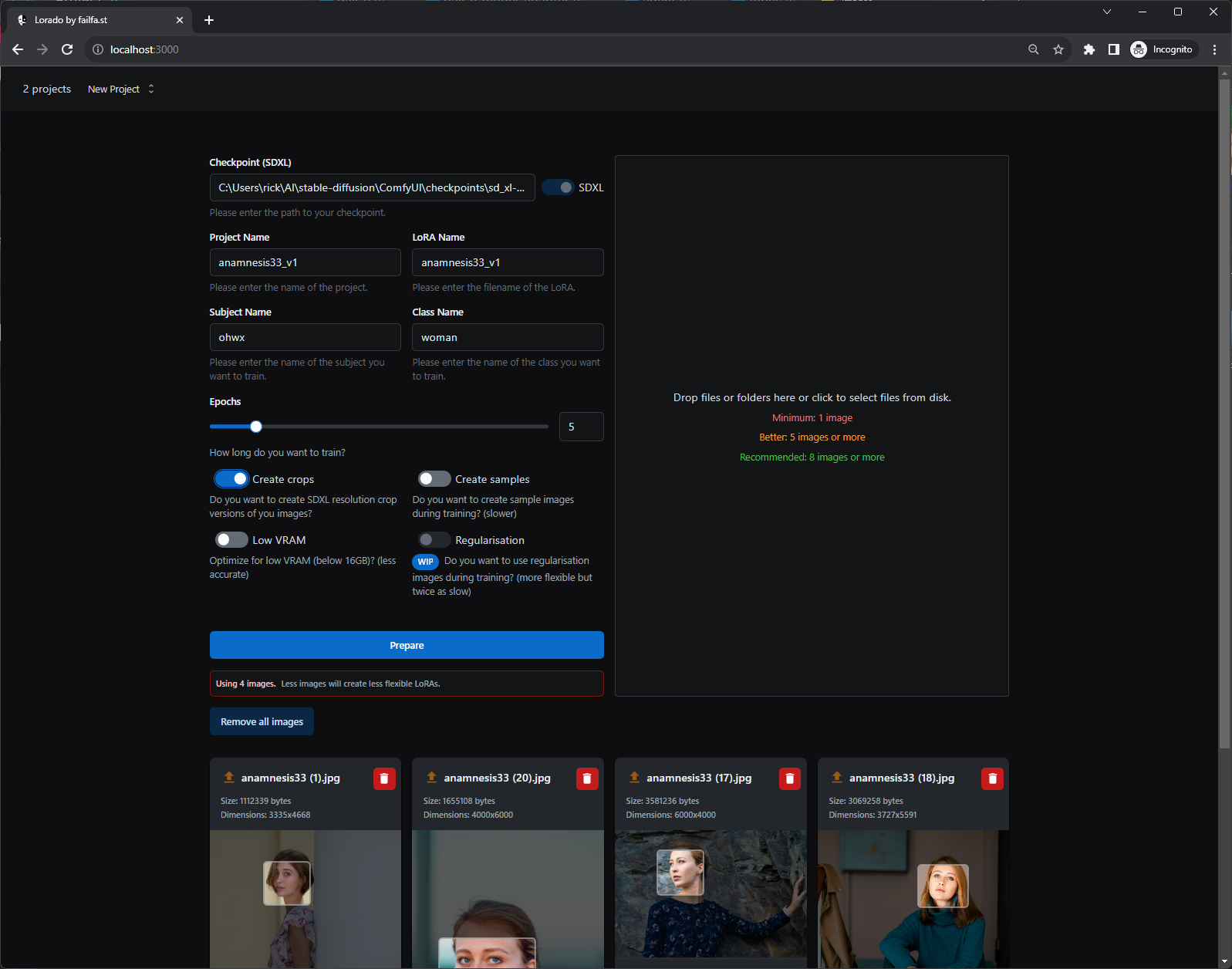Click the Remove all images button
This screenshot has width=1232, height=969.
[x=262, y=721]
